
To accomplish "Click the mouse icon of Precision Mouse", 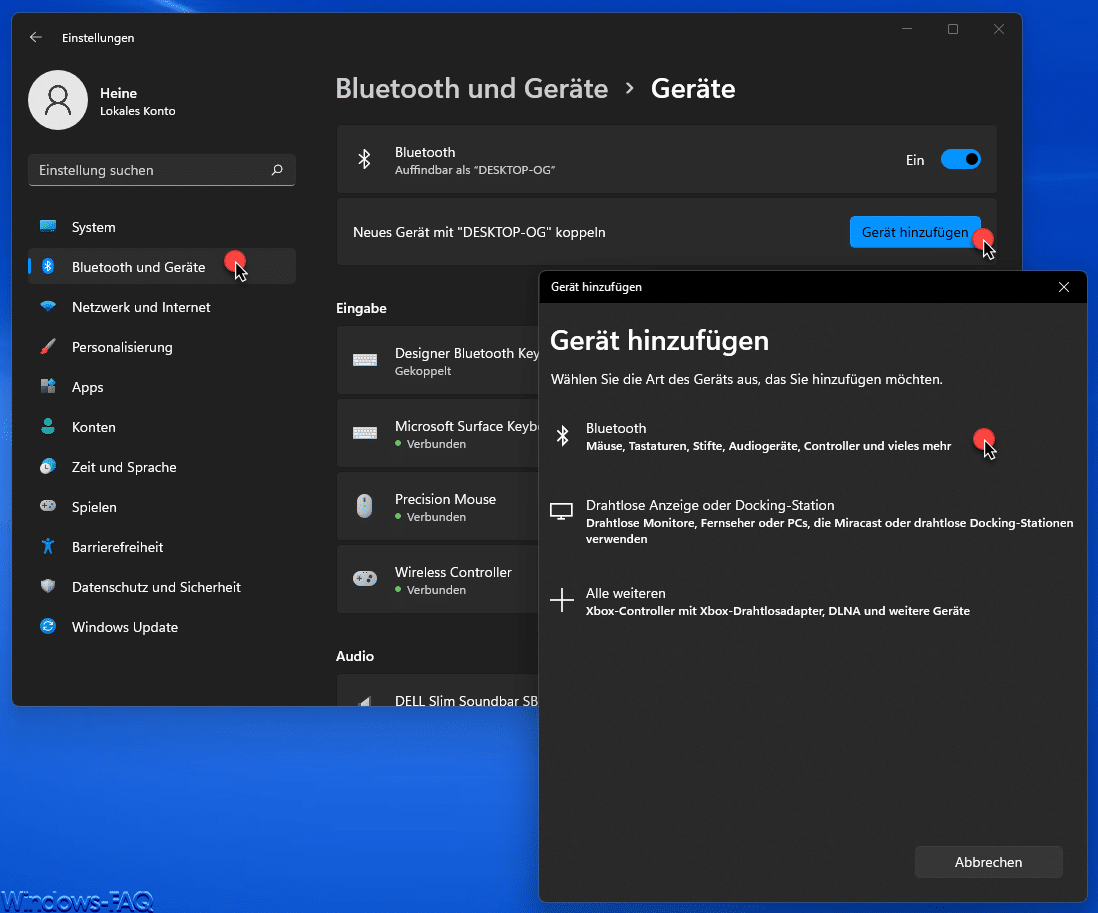I will [x=364, y=506].
